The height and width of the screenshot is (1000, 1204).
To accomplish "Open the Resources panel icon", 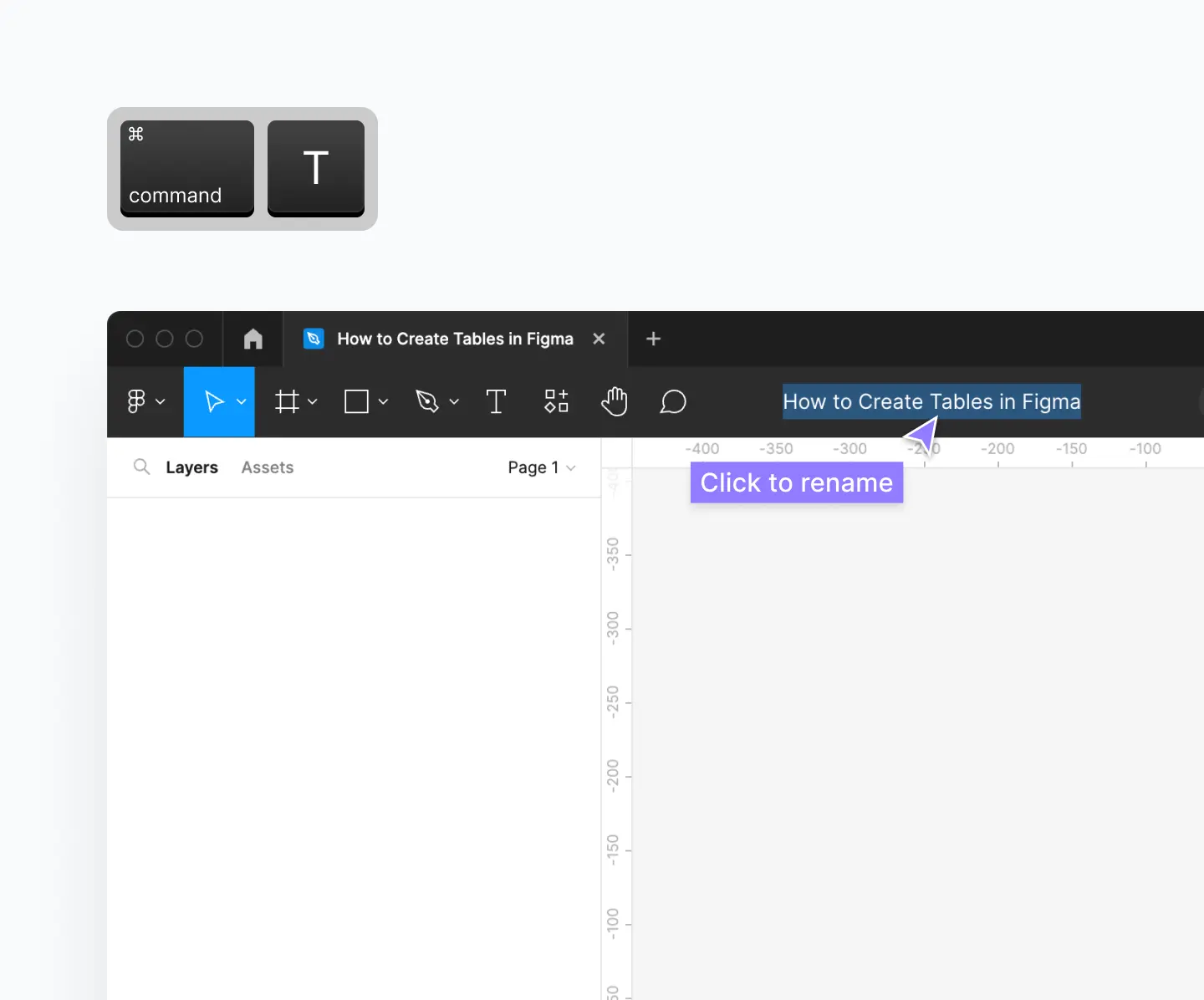I will pyautogui.click(x=556, y=401).
